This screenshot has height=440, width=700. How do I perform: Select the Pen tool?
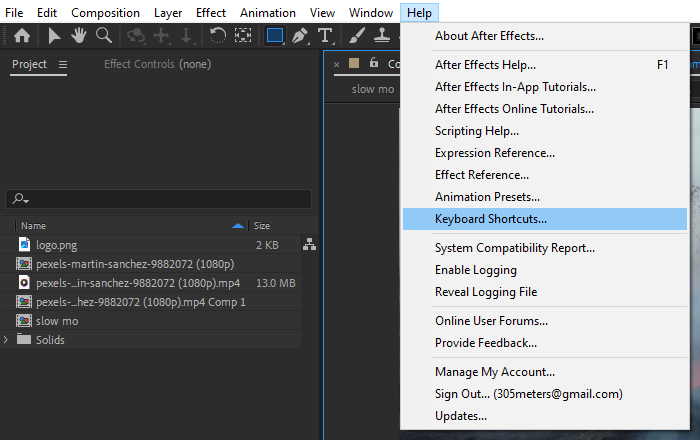click(x=300, y=36)
